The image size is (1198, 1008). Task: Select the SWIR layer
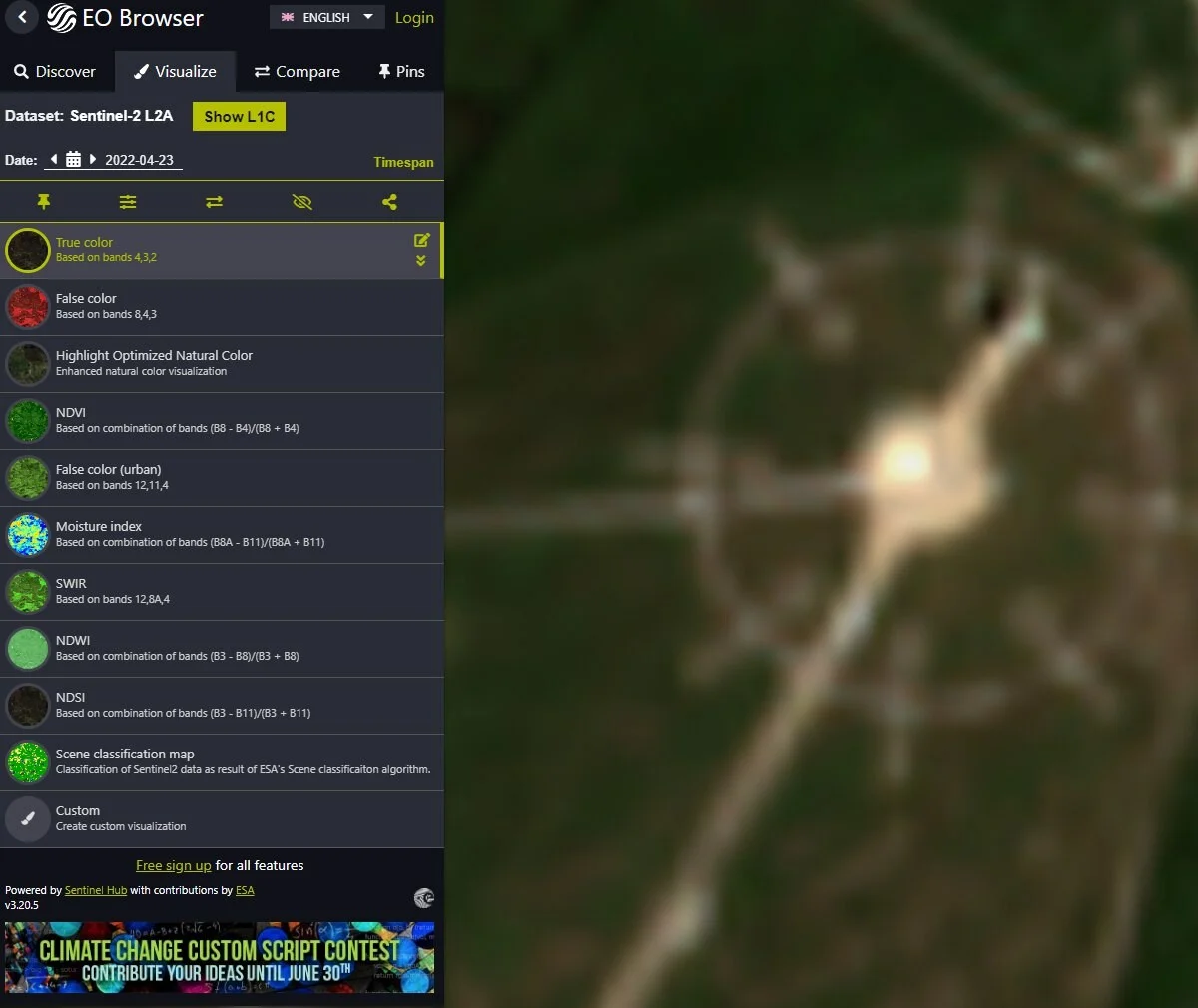pyautogui.click(x=222, y=592)
